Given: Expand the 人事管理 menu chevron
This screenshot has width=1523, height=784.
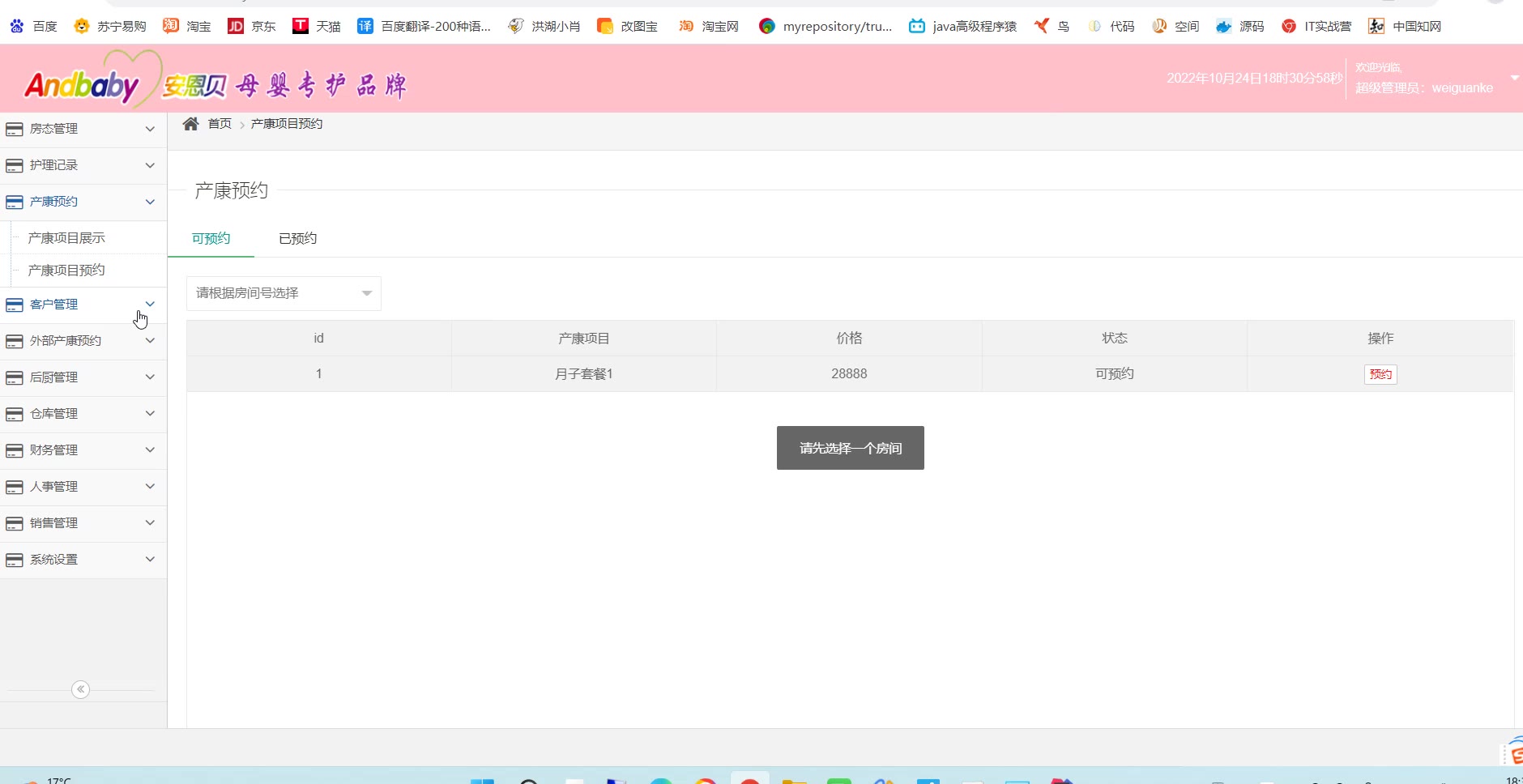Looking at the screenshot, I should coord(150,487).
